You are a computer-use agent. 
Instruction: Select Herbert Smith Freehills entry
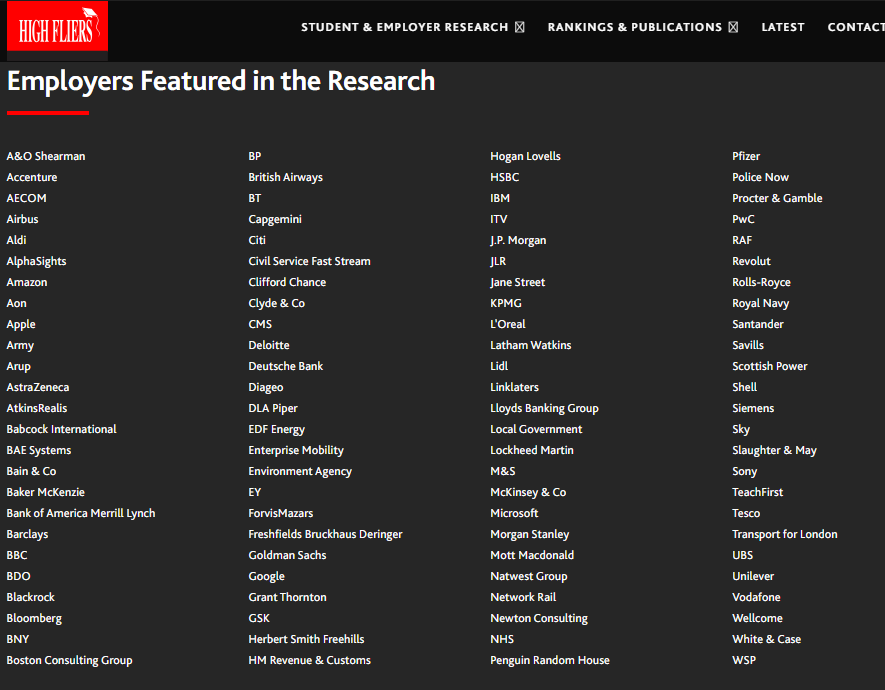(306, 639)
